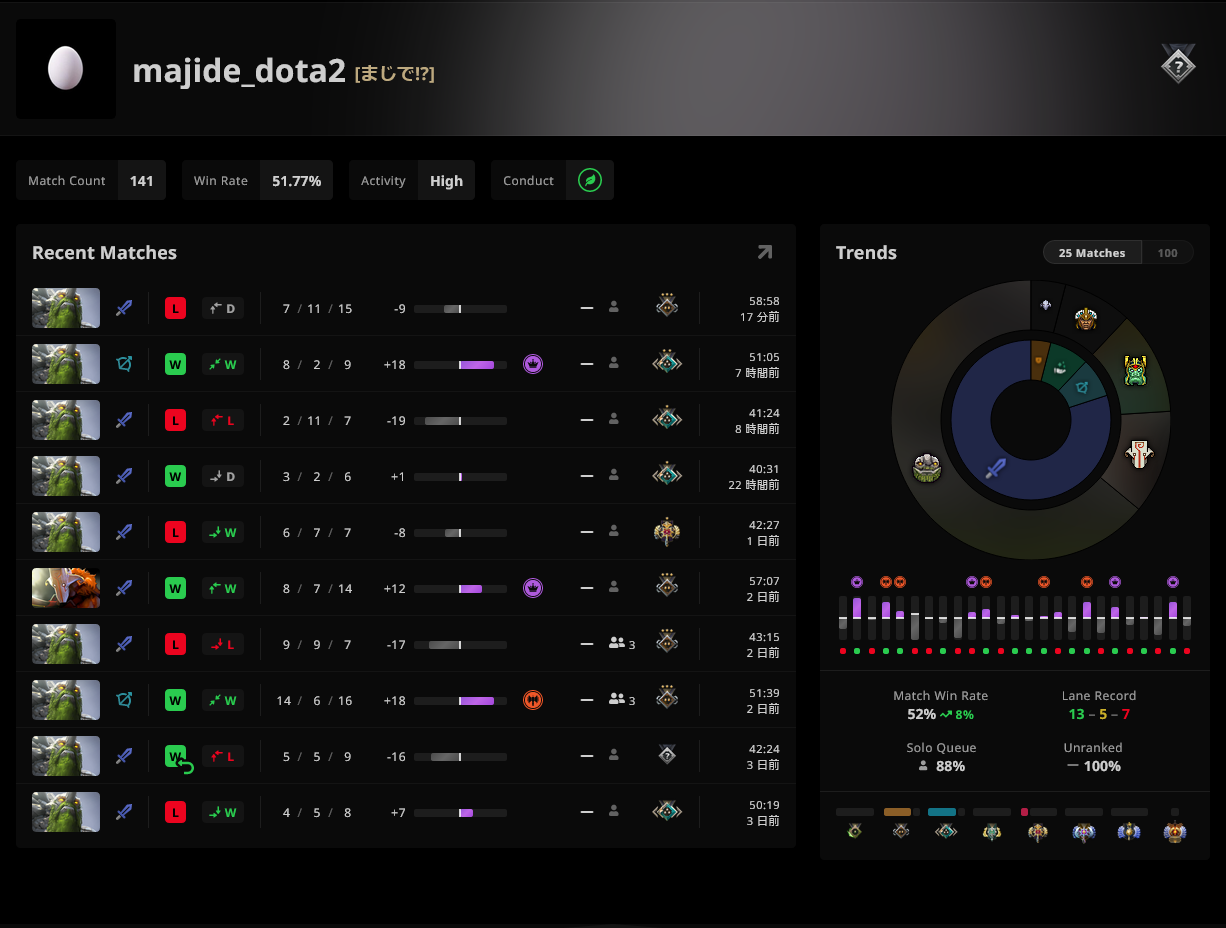Click the brown shield segment icon inside donut
Viewport: 1226px width, 928px height.
[x=1039, y=359]
